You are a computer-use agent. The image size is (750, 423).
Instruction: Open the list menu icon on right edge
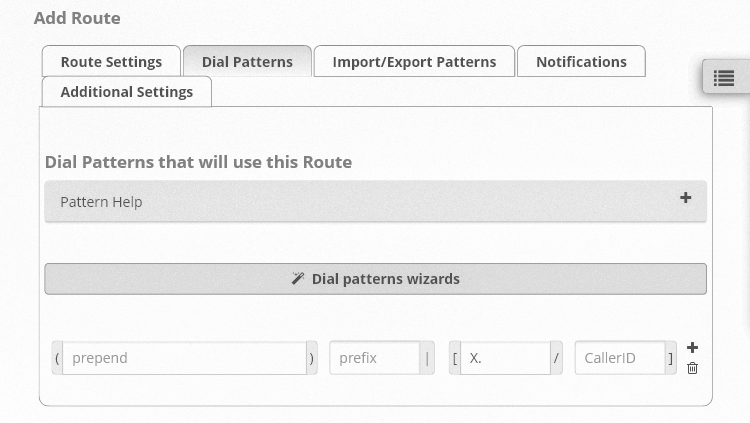724,78
